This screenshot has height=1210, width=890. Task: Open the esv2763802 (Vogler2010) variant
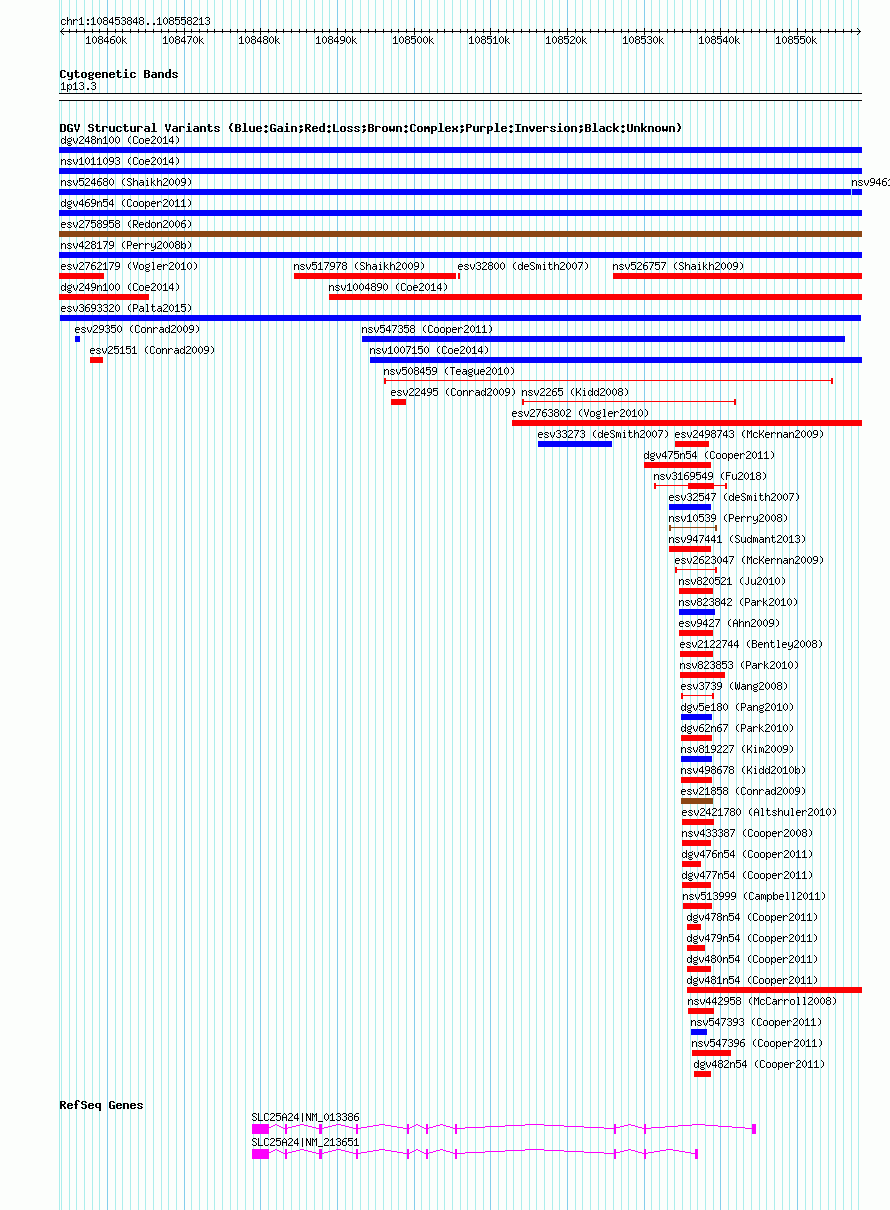coord(687,423)
